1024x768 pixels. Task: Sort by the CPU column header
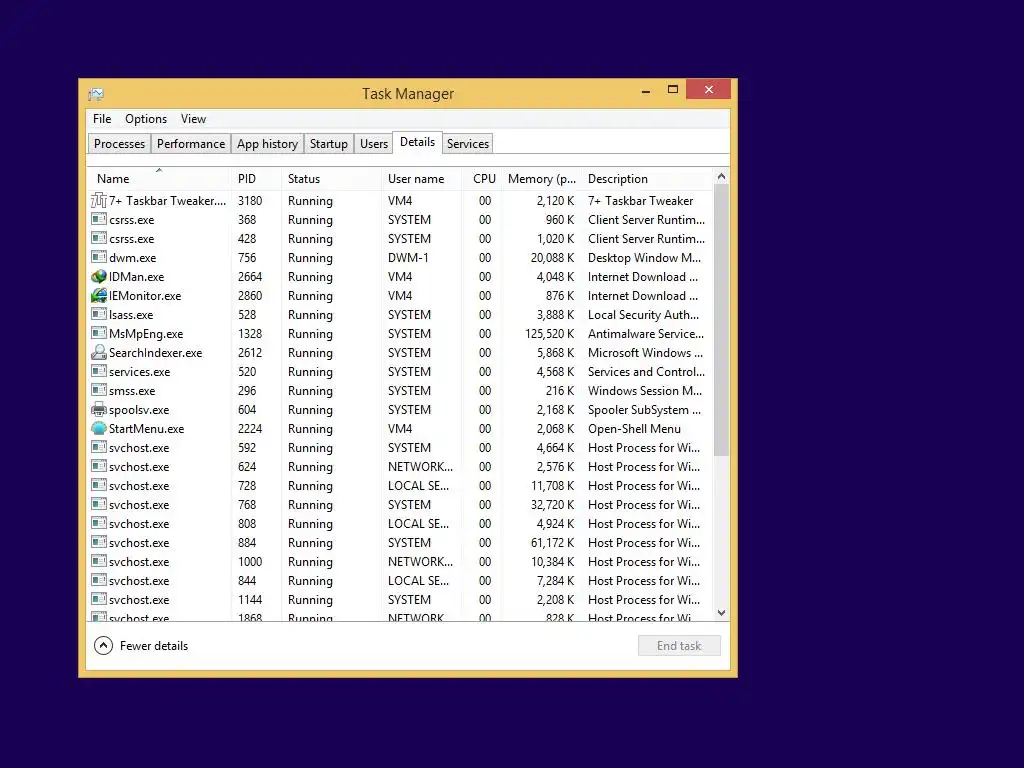click(483, 178)
